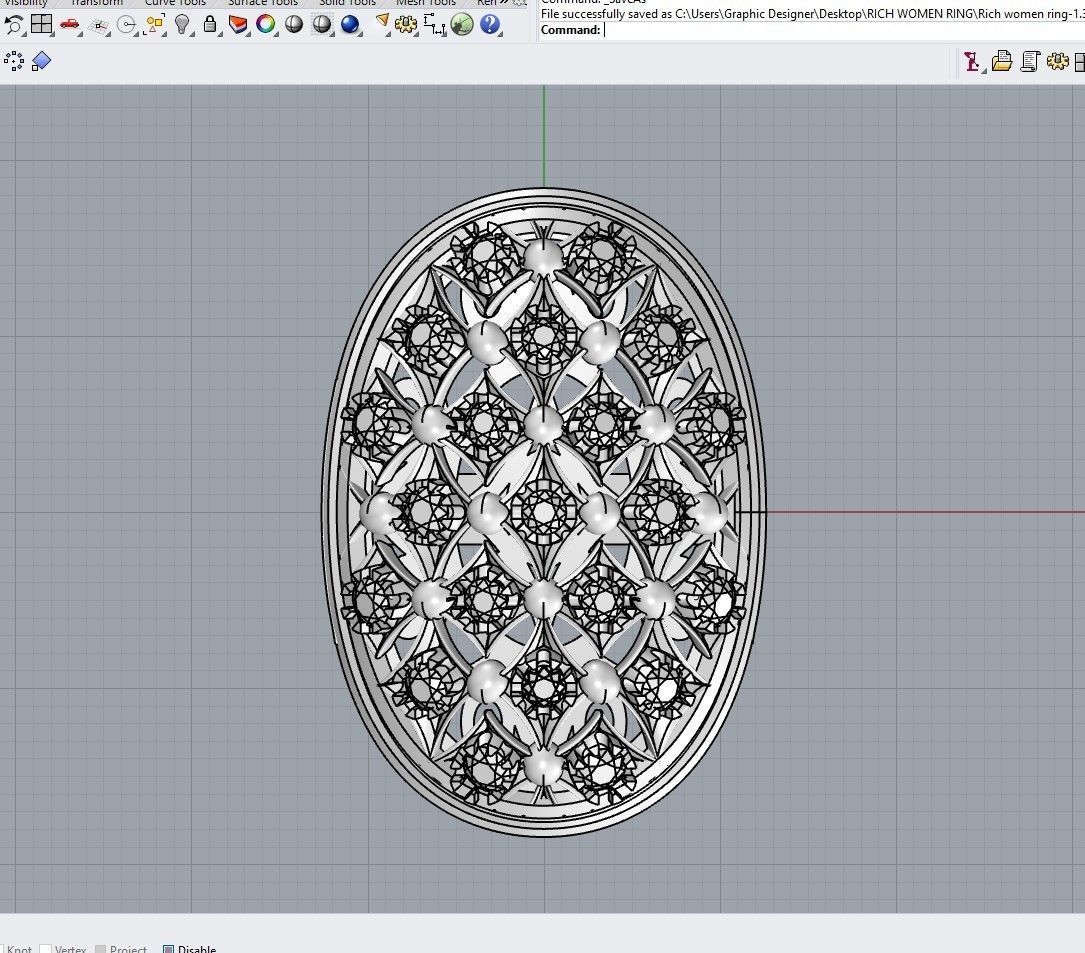Click the Points On dotted-circle icon

[14, 62]
